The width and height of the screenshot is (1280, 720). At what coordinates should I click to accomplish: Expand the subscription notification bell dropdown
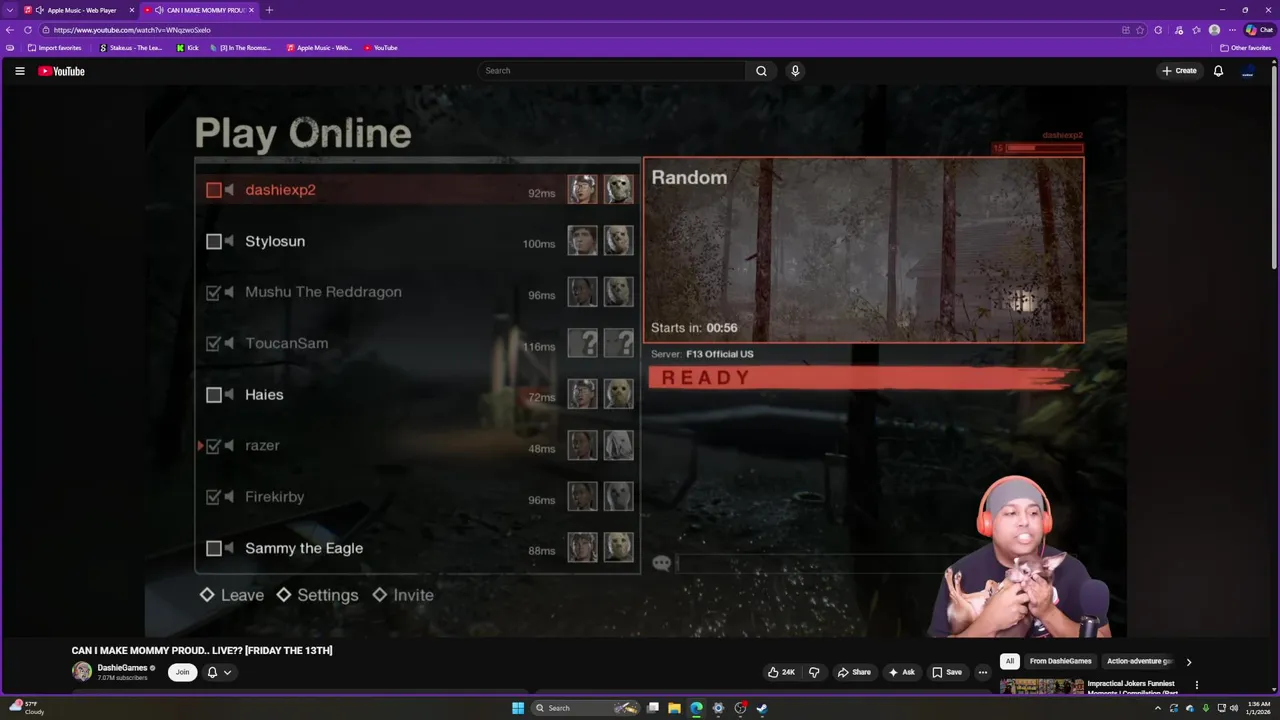click(x=219, y=672)
